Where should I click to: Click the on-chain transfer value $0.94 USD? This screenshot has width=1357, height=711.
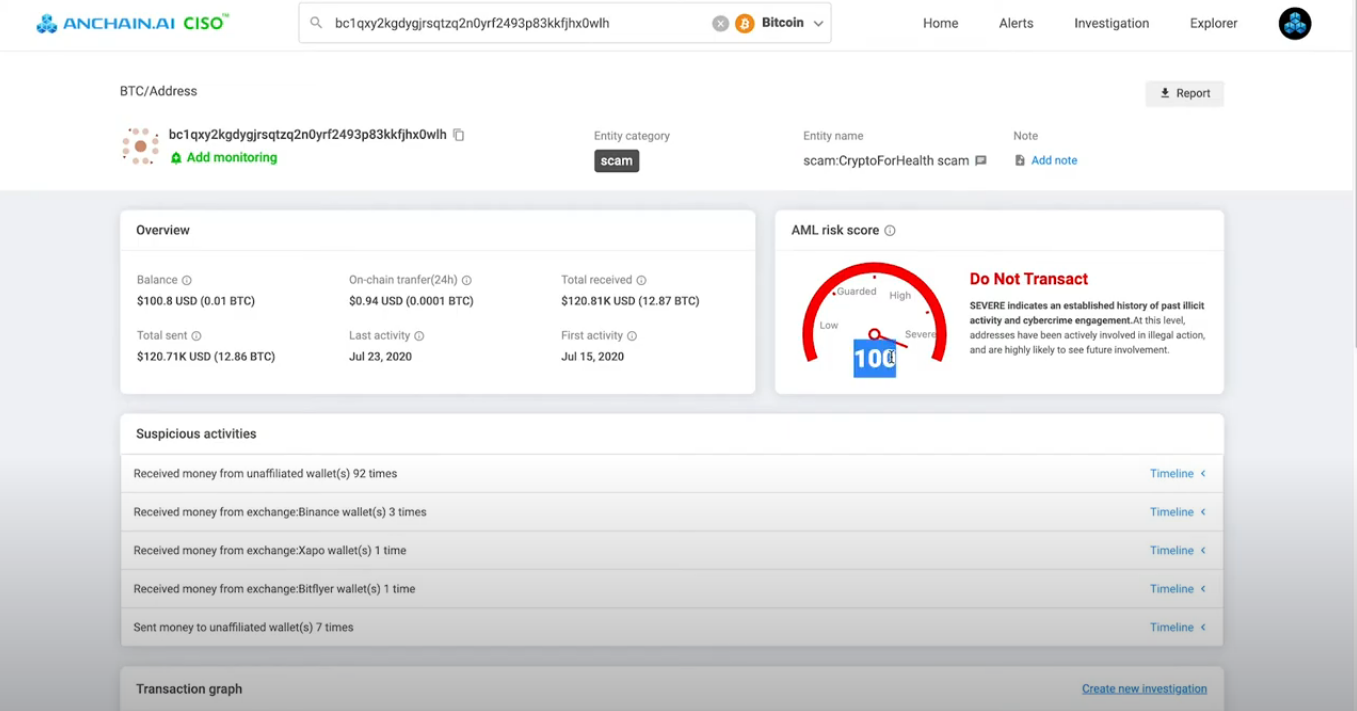(x=411, y=301)
